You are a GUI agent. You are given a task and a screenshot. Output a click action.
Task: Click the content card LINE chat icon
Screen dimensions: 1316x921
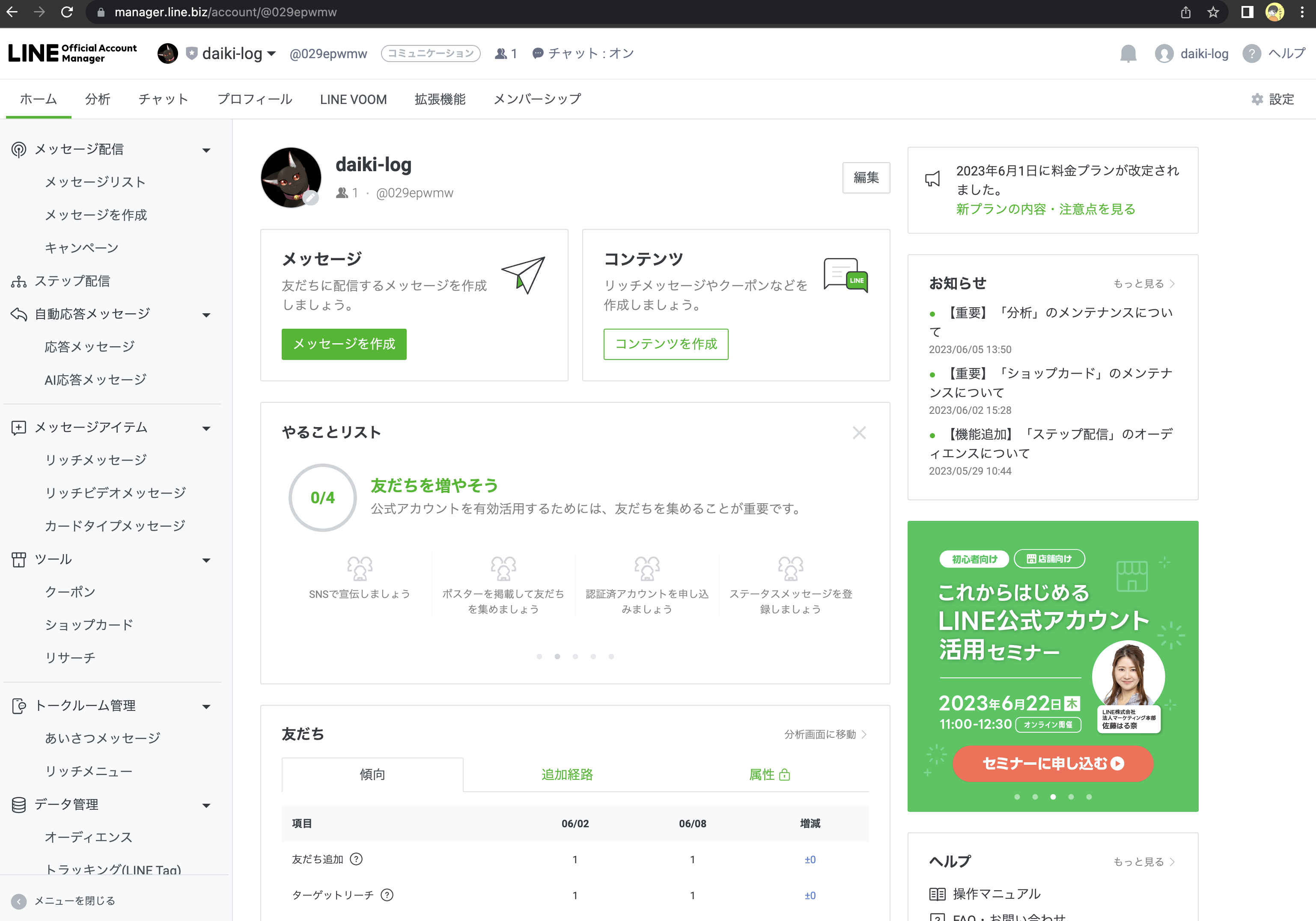point(846,275)
